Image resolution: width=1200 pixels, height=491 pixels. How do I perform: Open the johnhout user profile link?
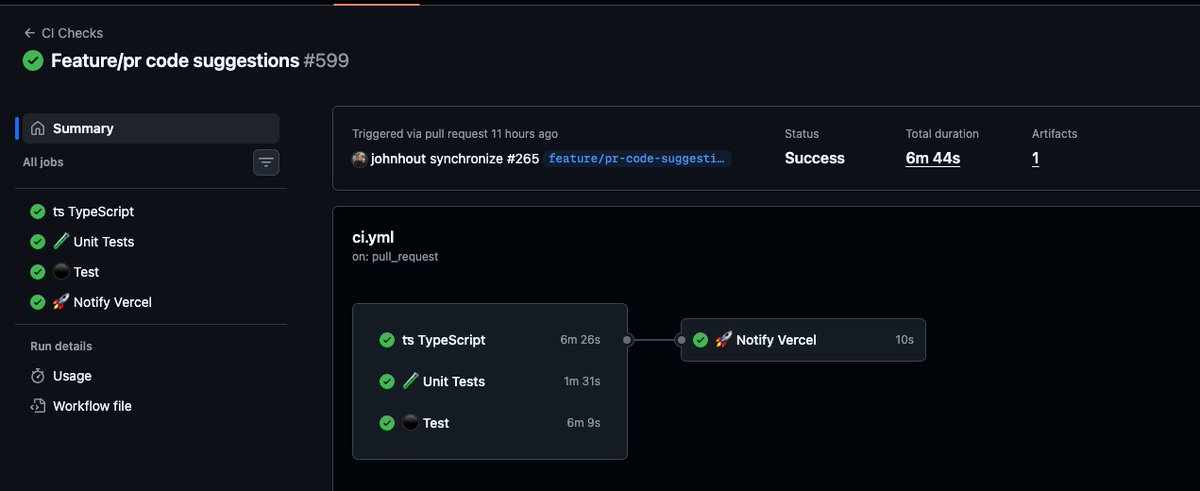click(398, 159)
